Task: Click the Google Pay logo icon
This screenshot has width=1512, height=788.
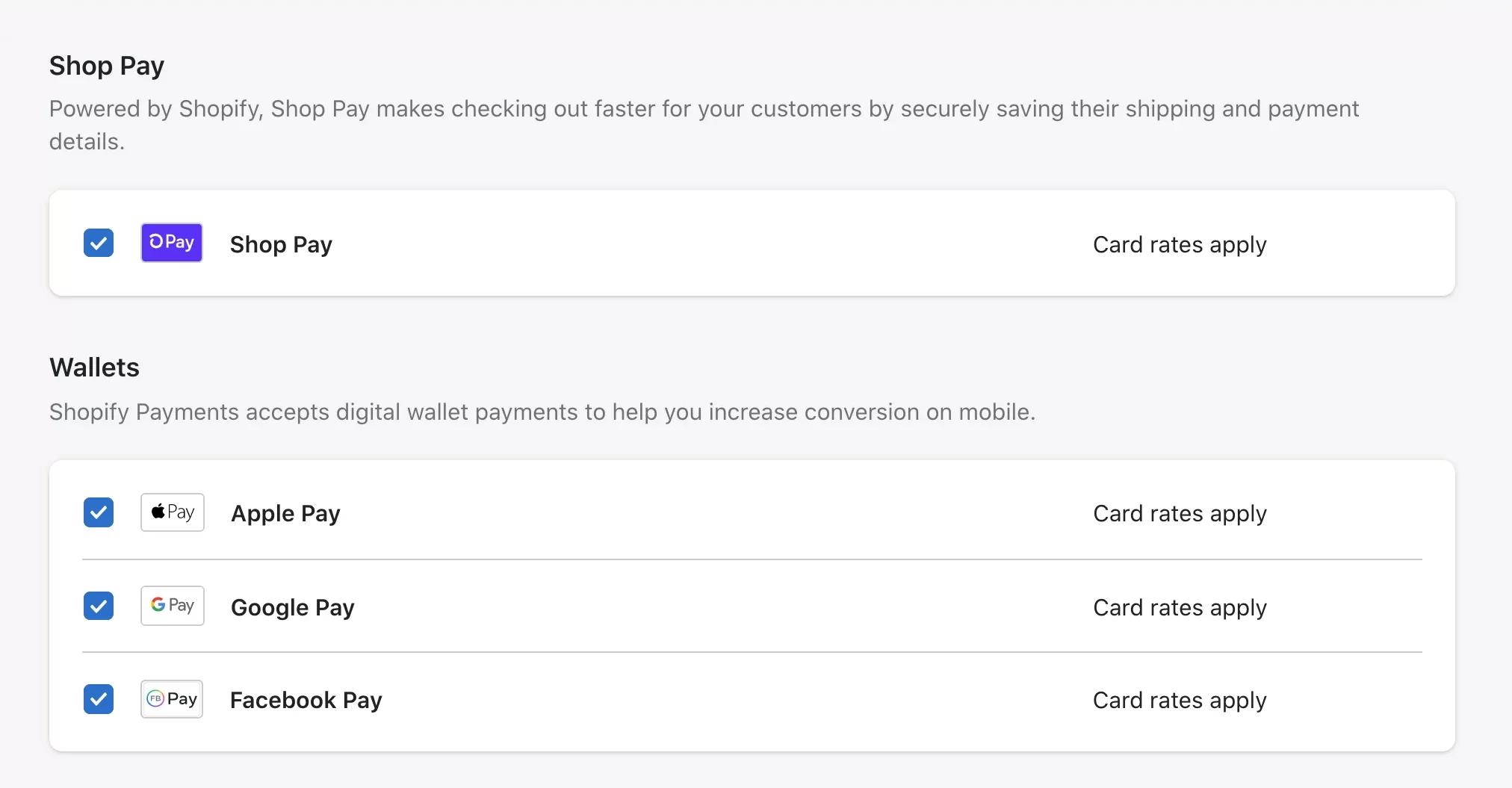Action: coord(173,606)
